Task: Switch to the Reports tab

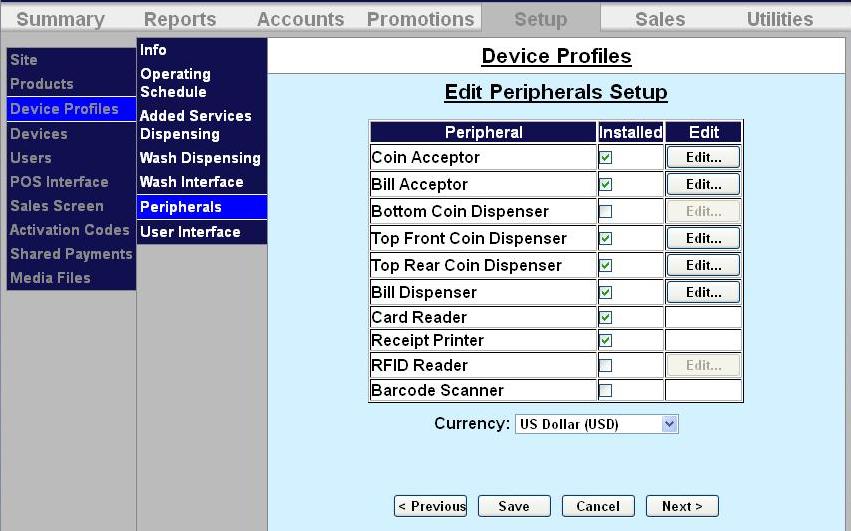Action: (180, 19)
